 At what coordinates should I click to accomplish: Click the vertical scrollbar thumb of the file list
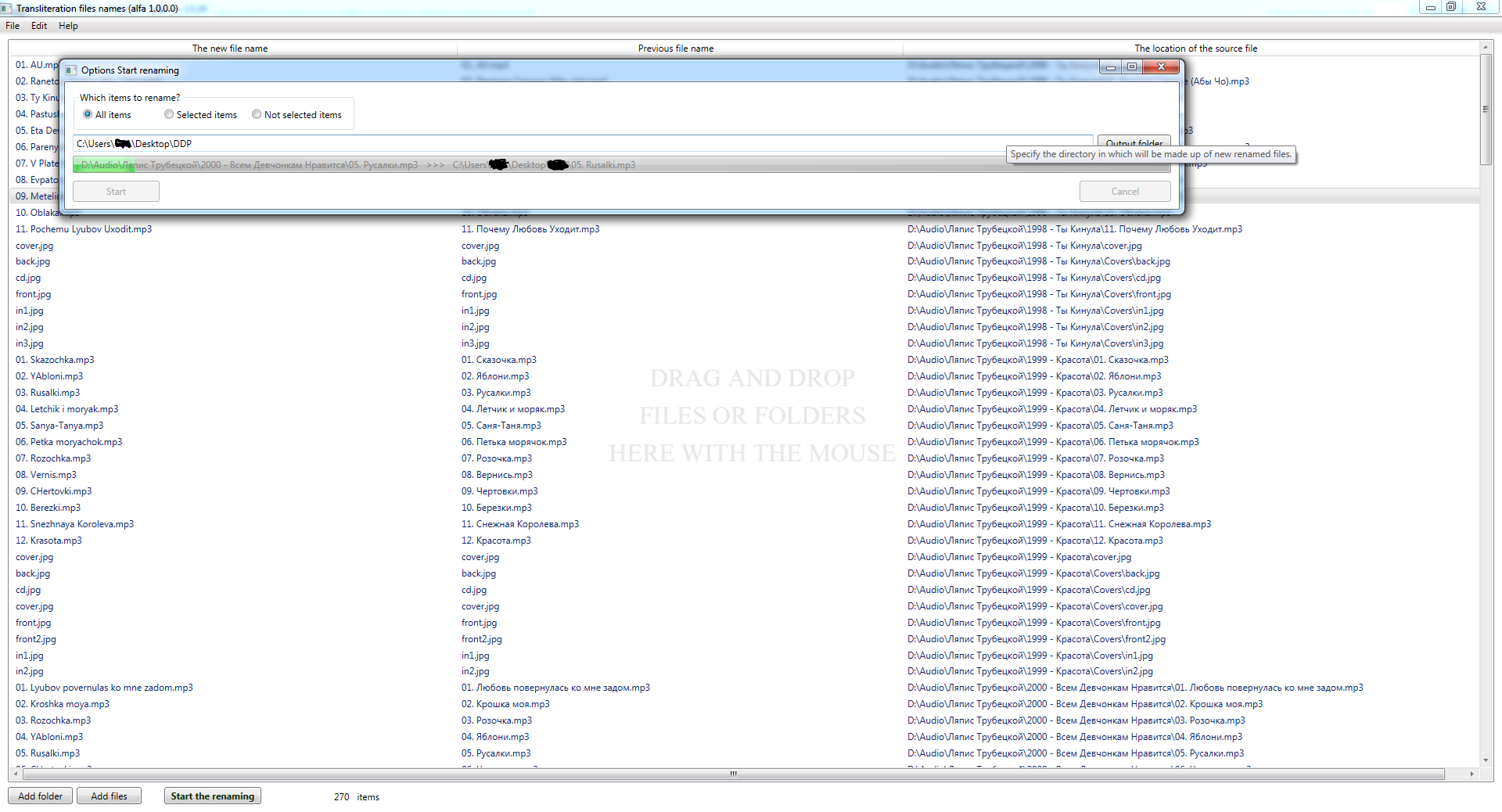[x=1486, y=110]
